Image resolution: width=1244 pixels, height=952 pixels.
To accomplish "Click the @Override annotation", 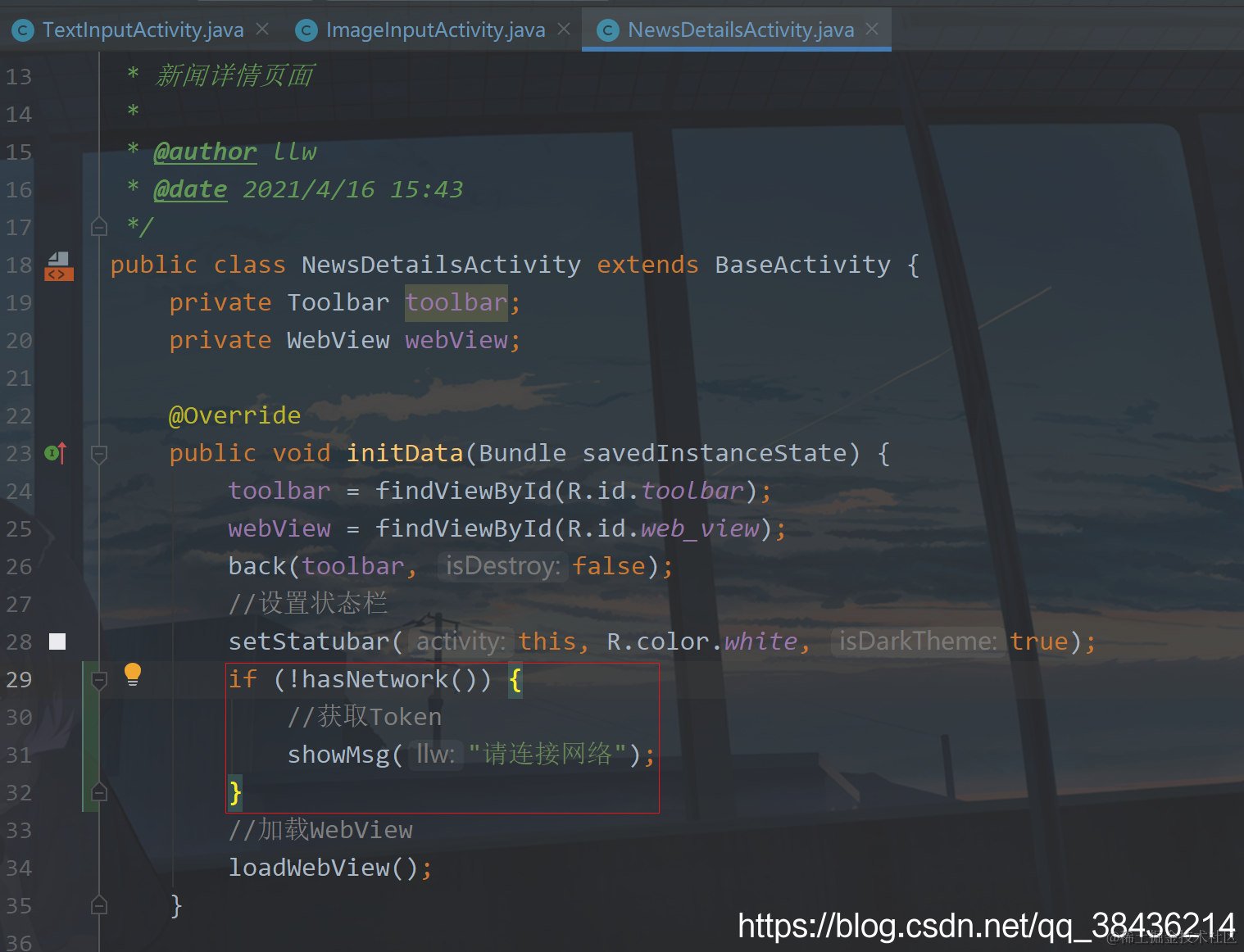I will 234,415.
